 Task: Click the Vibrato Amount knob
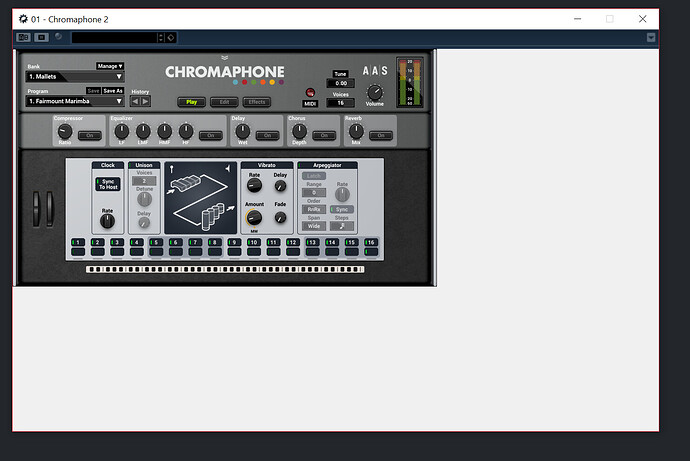click(x=254, y=218)
